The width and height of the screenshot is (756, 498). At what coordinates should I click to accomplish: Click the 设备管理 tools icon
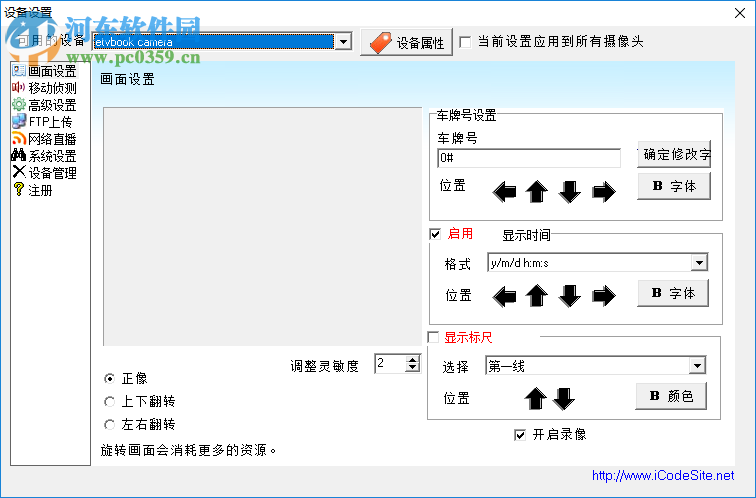(19, 173)
